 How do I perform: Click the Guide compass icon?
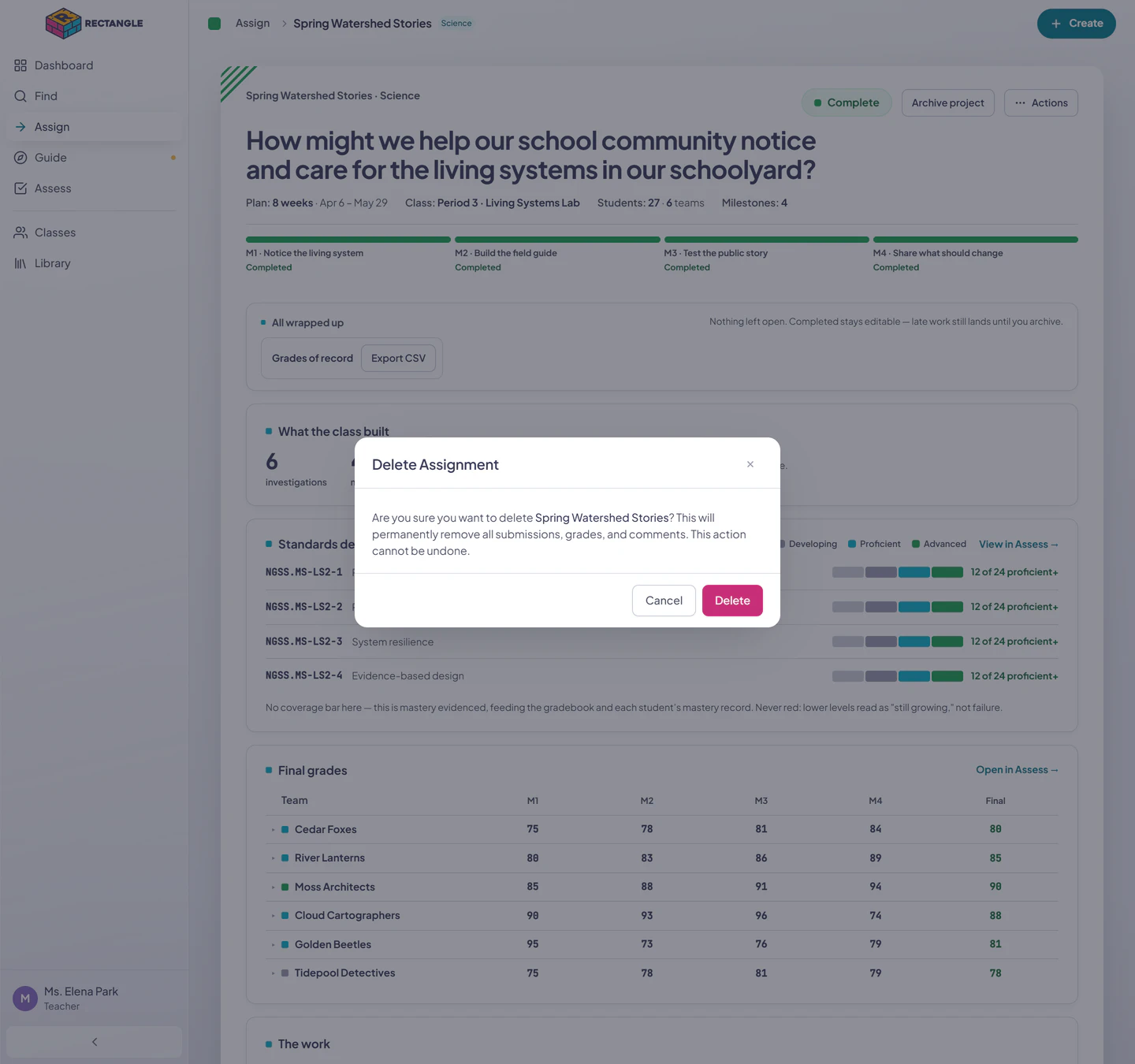click(20, 158)
